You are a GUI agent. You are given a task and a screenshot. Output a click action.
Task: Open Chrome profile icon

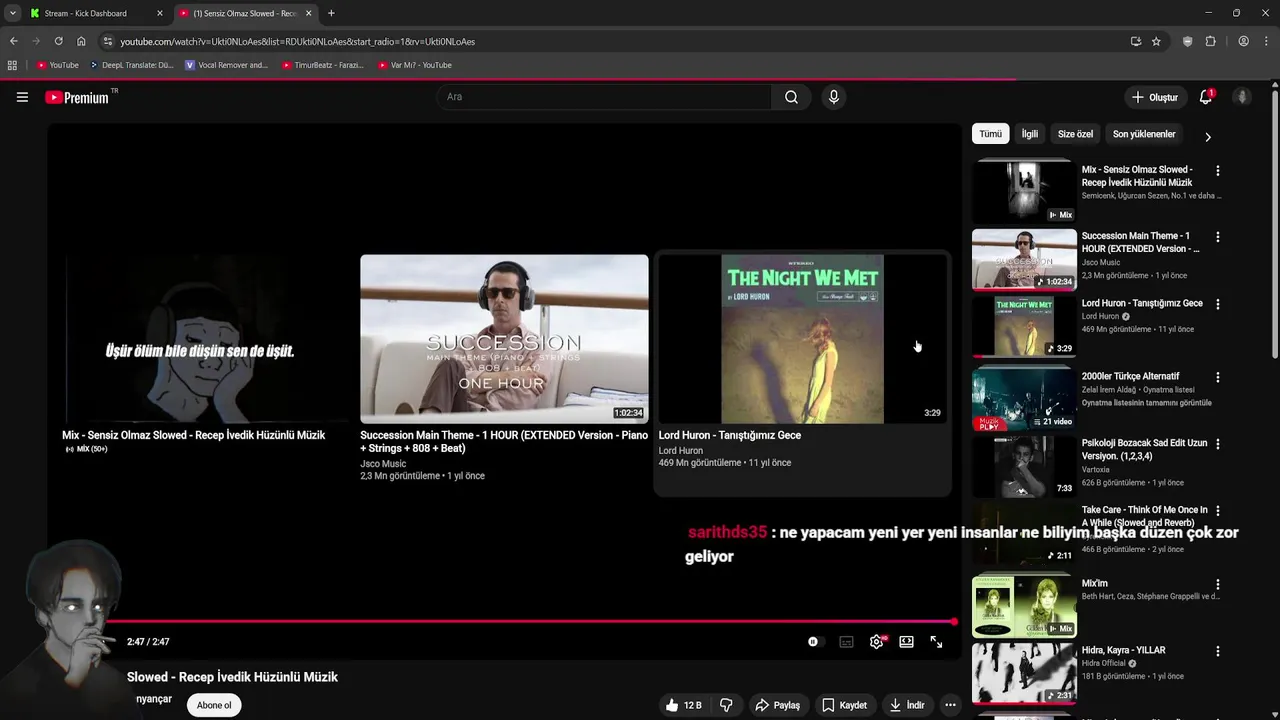coord(1243,41)
